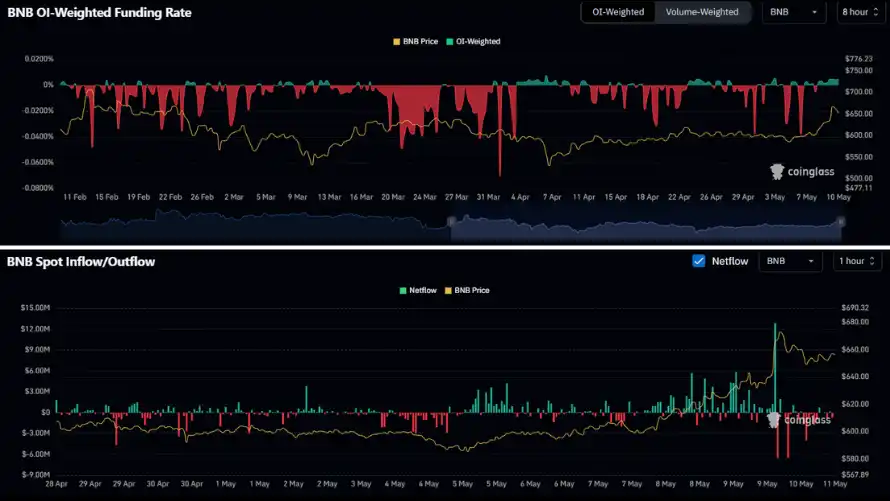
Task: Click the 3 May date label on funding chart
Action: [x=774, y=197]
